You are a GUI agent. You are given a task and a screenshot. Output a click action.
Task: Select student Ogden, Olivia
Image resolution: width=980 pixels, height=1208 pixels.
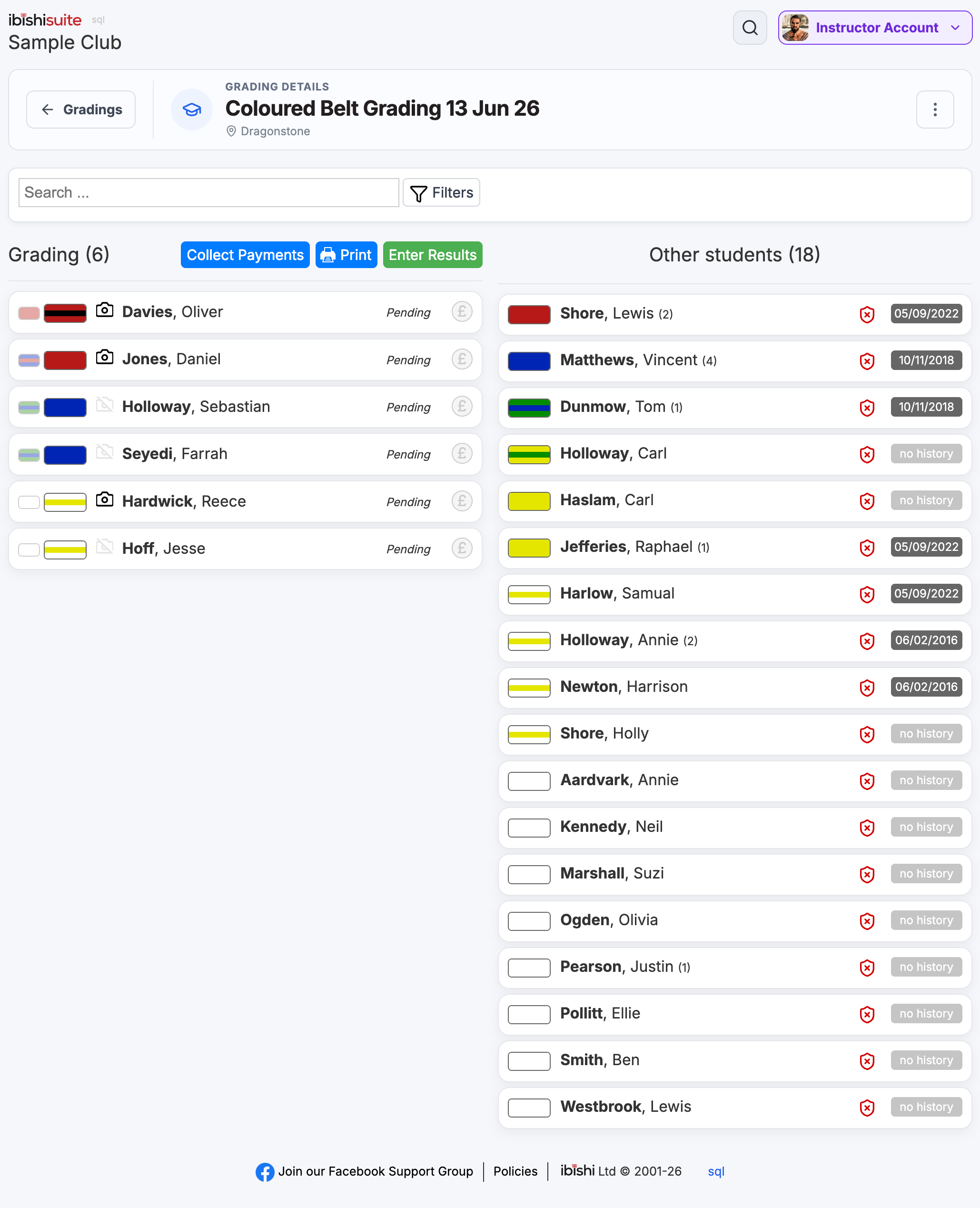point(734,921)
